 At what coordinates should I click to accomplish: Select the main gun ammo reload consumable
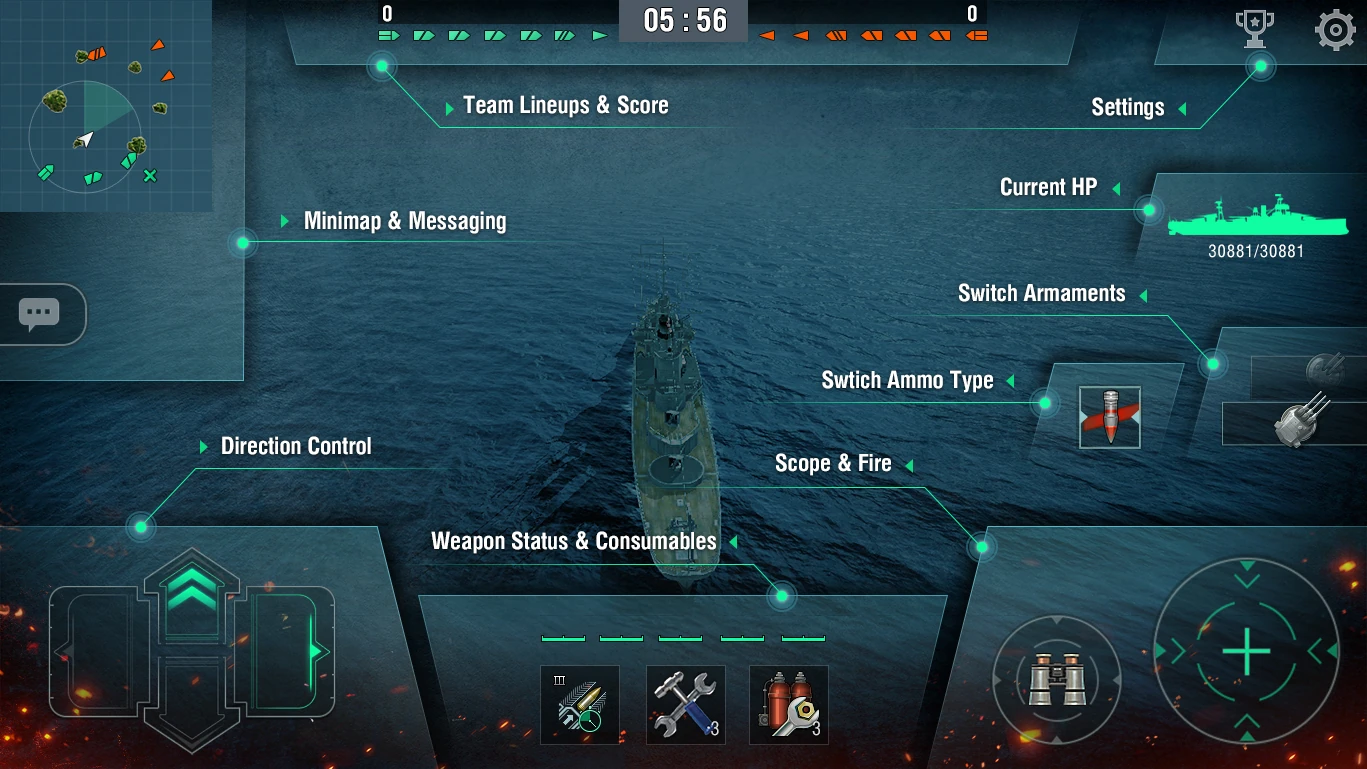580,705
